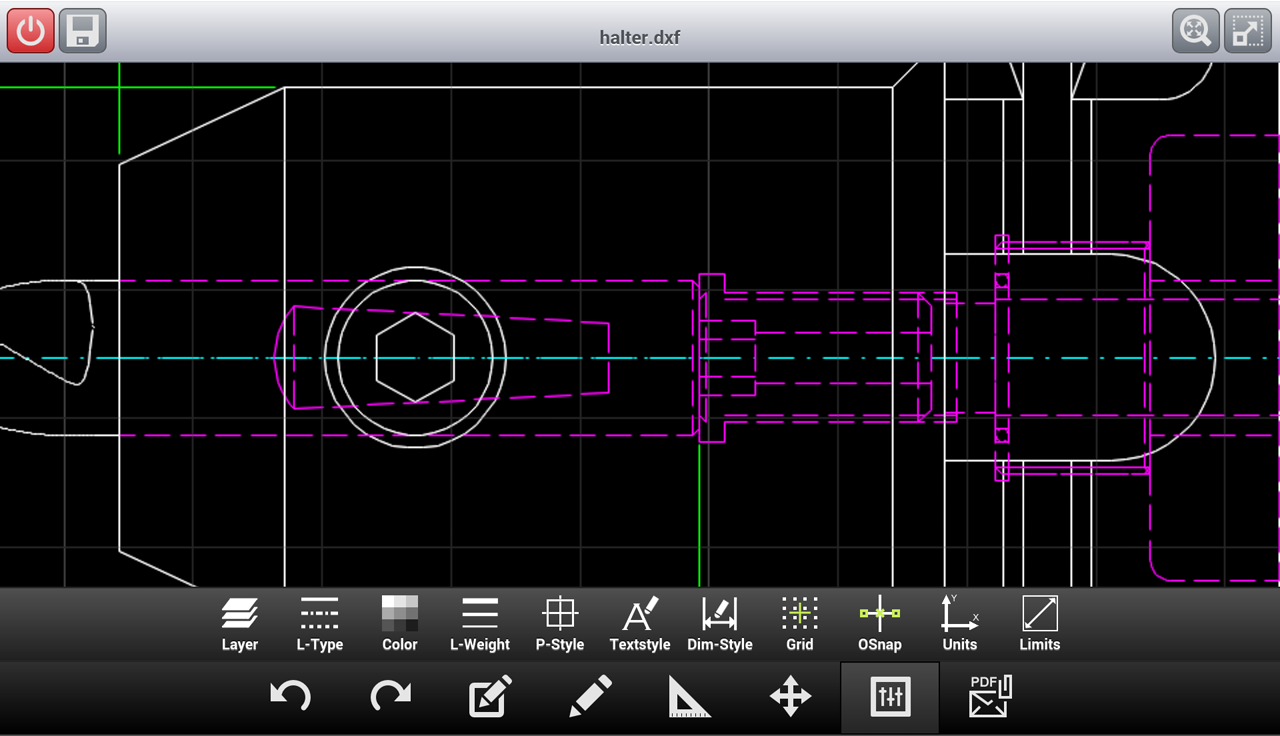Screen dimensions: 1280x736
Task: Undo the last action
Action: [291, 696]
